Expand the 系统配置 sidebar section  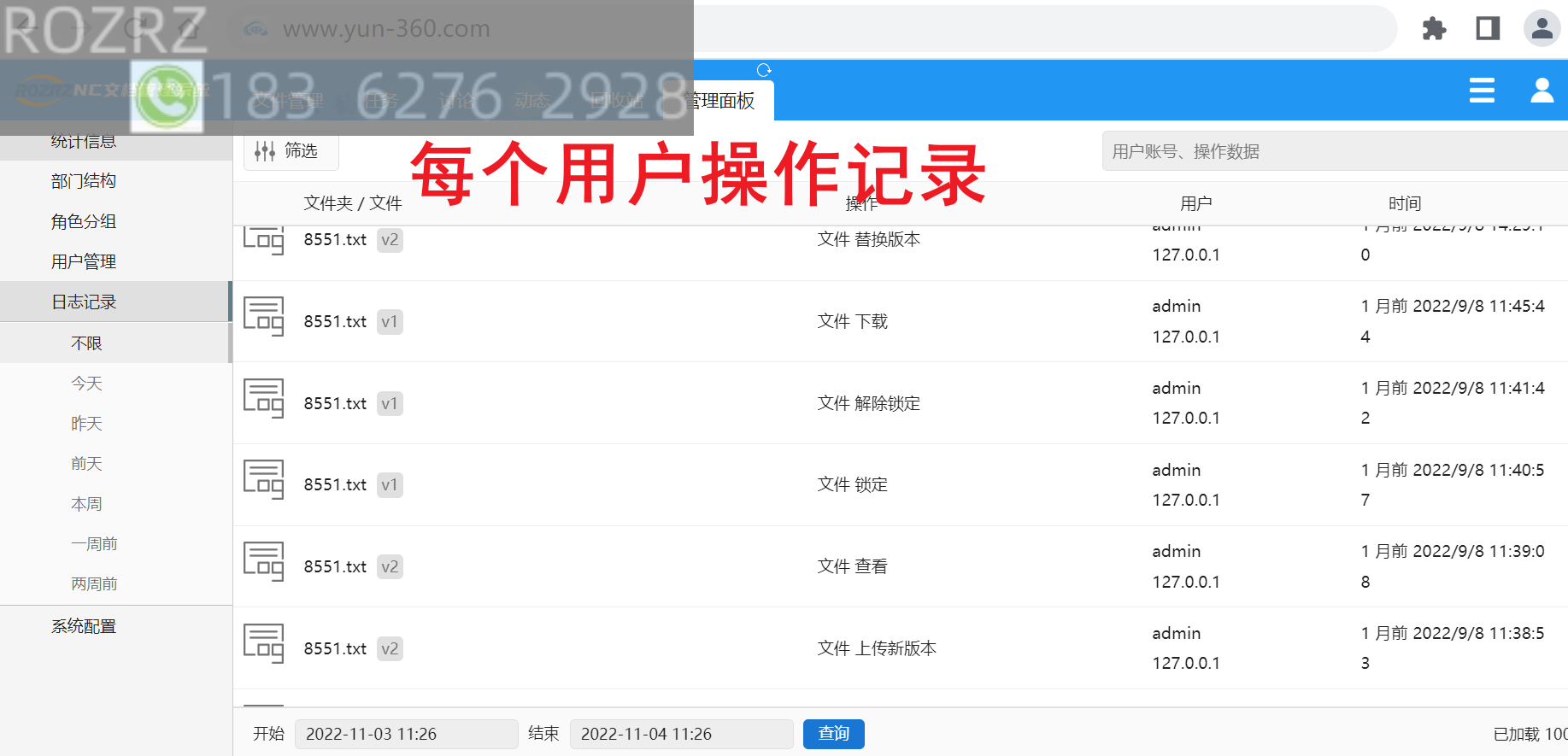[x=84, y=626]
